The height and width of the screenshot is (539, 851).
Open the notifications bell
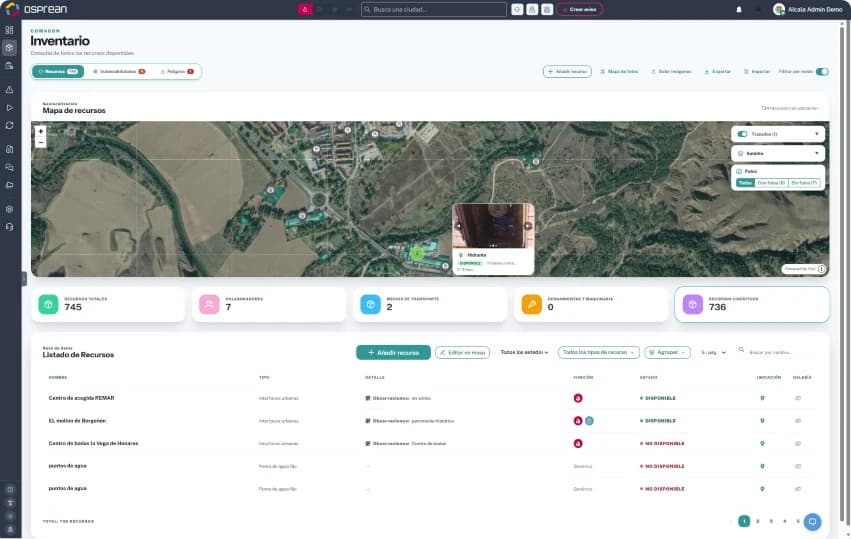[739, 9]
